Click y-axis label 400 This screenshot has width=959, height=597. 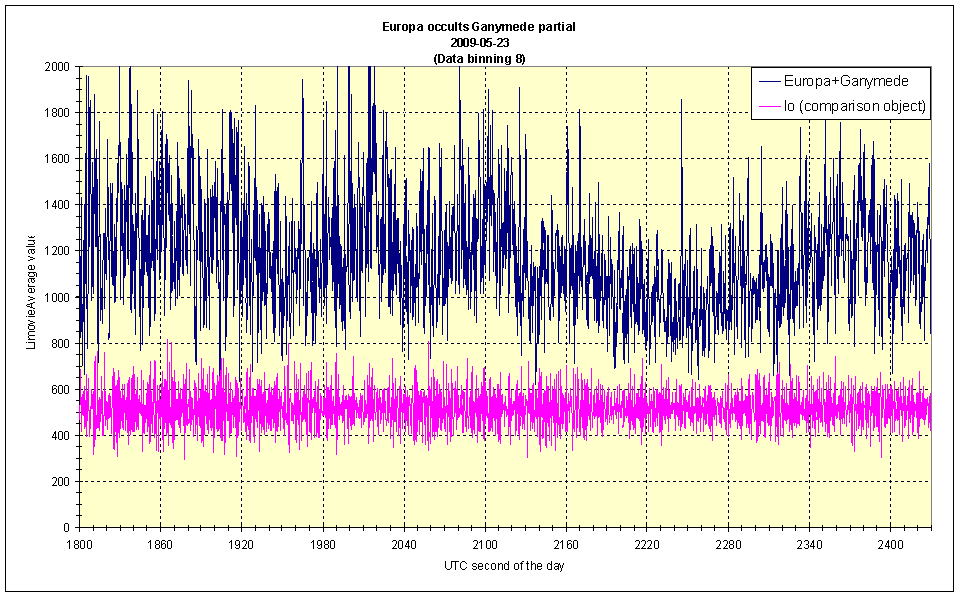(61, 436)
